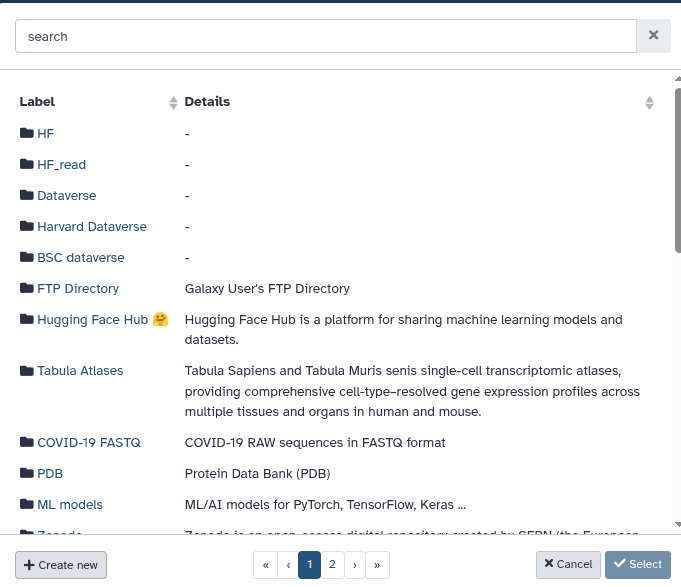Go to next page
Screen dimensions: 681x587
[355, 565]
